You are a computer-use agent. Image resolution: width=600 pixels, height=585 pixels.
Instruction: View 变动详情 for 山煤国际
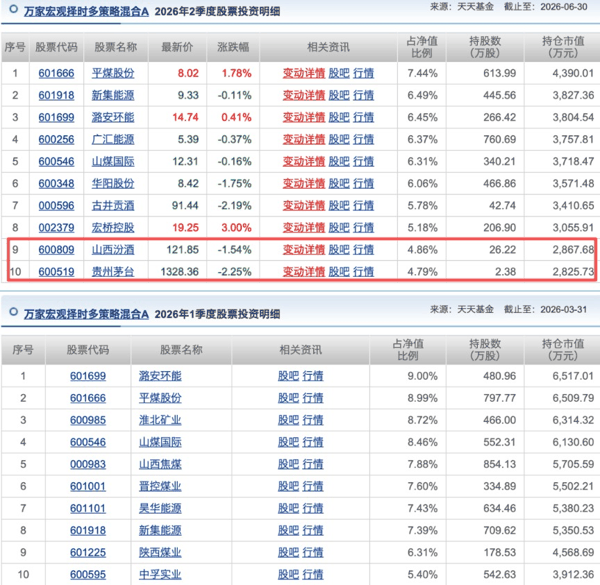pyautogui.click(x=304, y=161)
